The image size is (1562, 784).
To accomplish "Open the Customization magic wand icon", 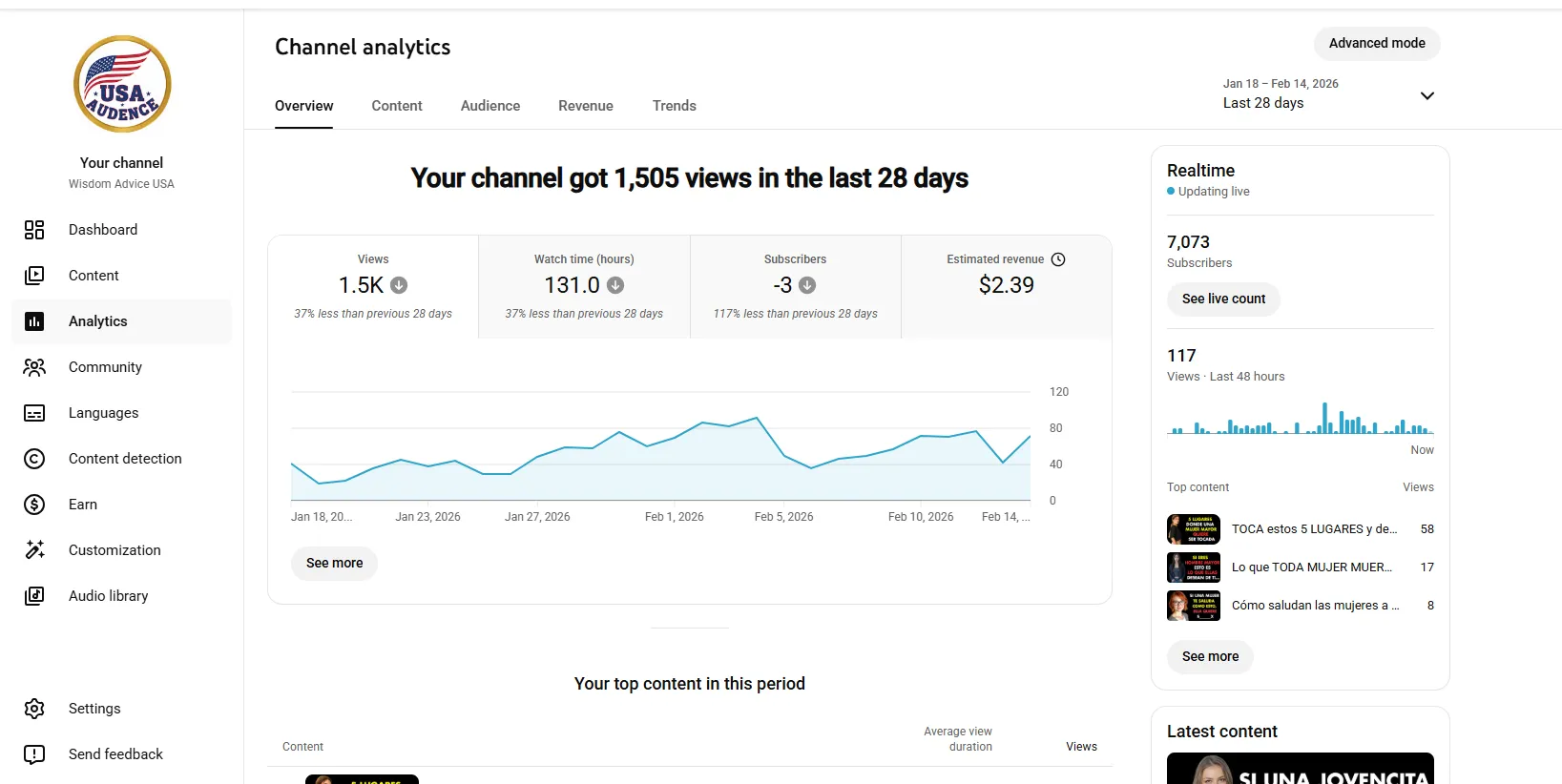I will click(x=34, y=550).
